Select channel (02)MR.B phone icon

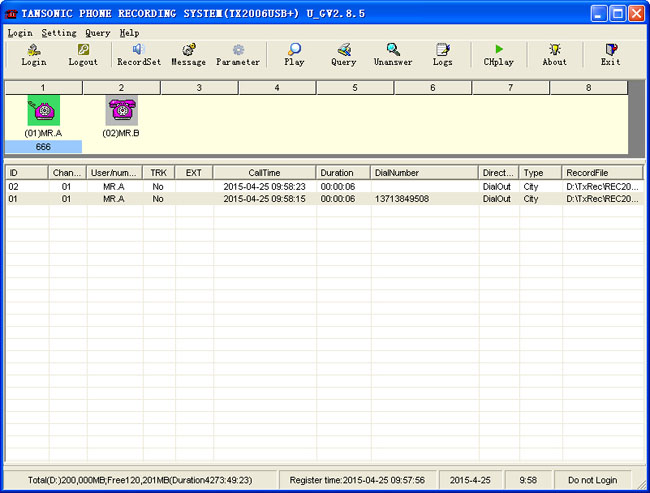(121, 111)
